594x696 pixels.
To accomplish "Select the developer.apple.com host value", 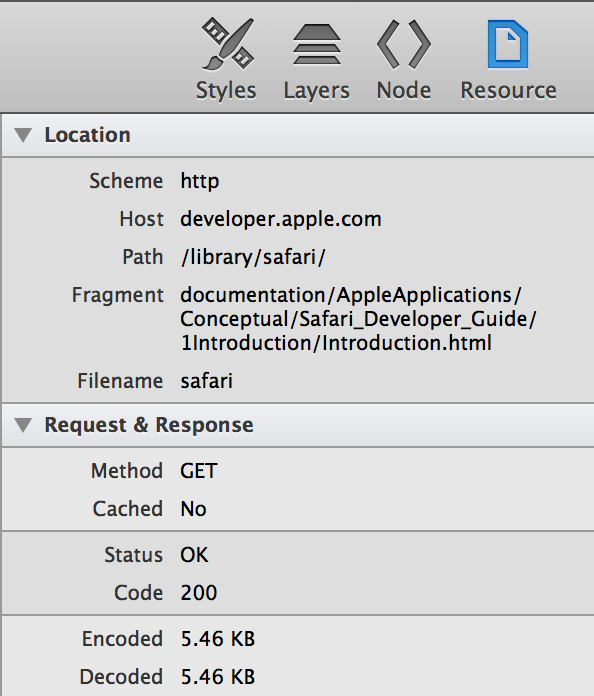I will [x=281, y=219].
